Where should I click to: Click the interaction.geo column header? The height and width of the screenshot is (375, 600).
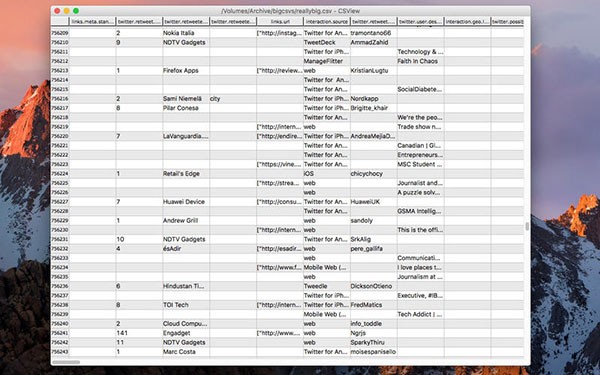tap(467, 22)
